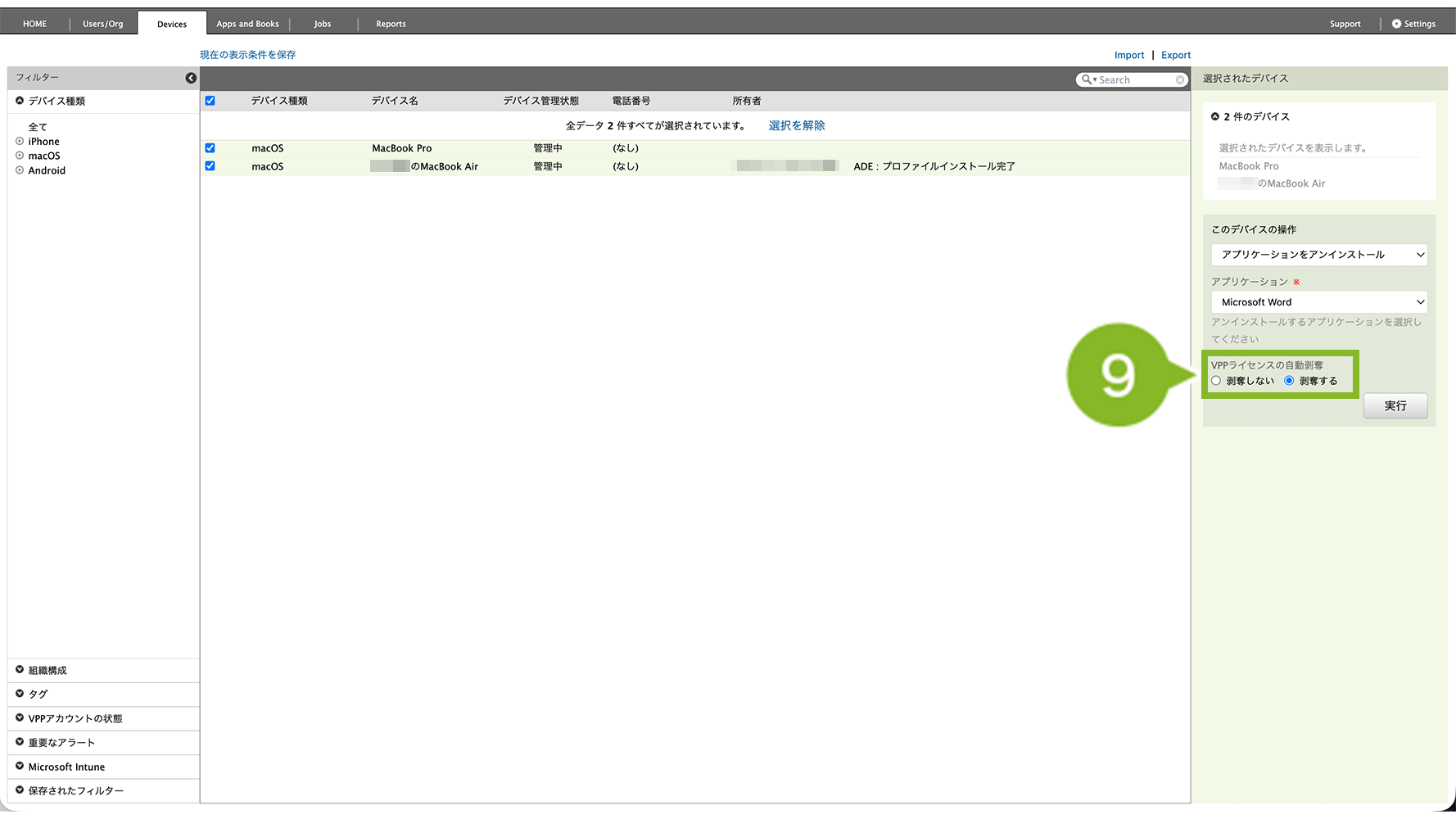1456x819 pixels.
Task: Uncheck the MacBook Air row checkbox
Action: coord(210,166)
